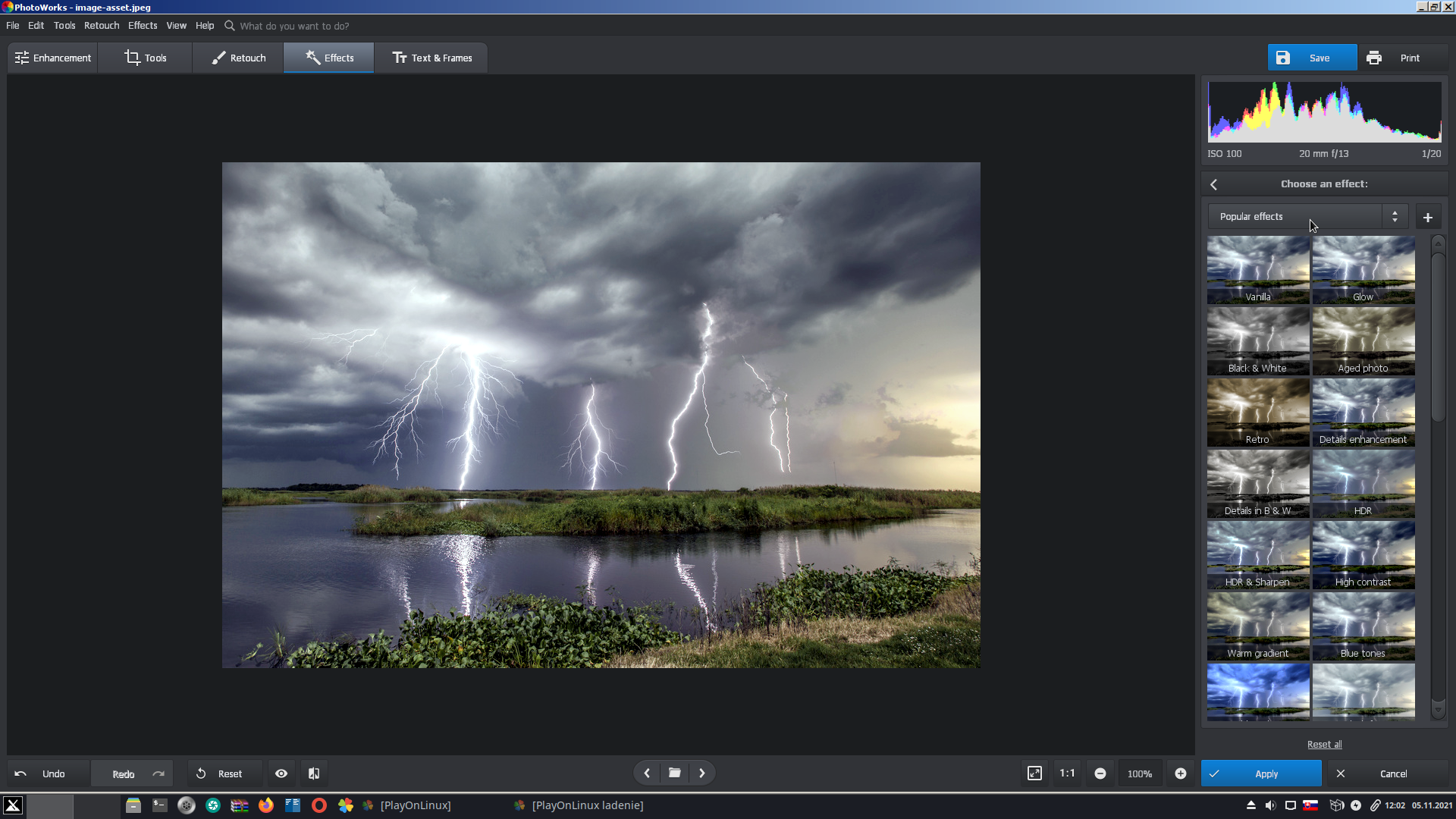Choose the Details enhancement effect
Image resolution: width=1456 pixels, height=819 pixels.
click(1363, 413)
